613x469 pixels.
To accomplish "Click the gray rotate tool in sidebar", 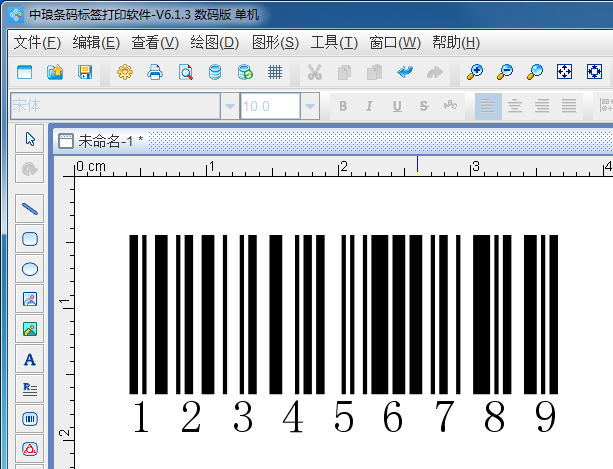I will click(x=30, y=169).
